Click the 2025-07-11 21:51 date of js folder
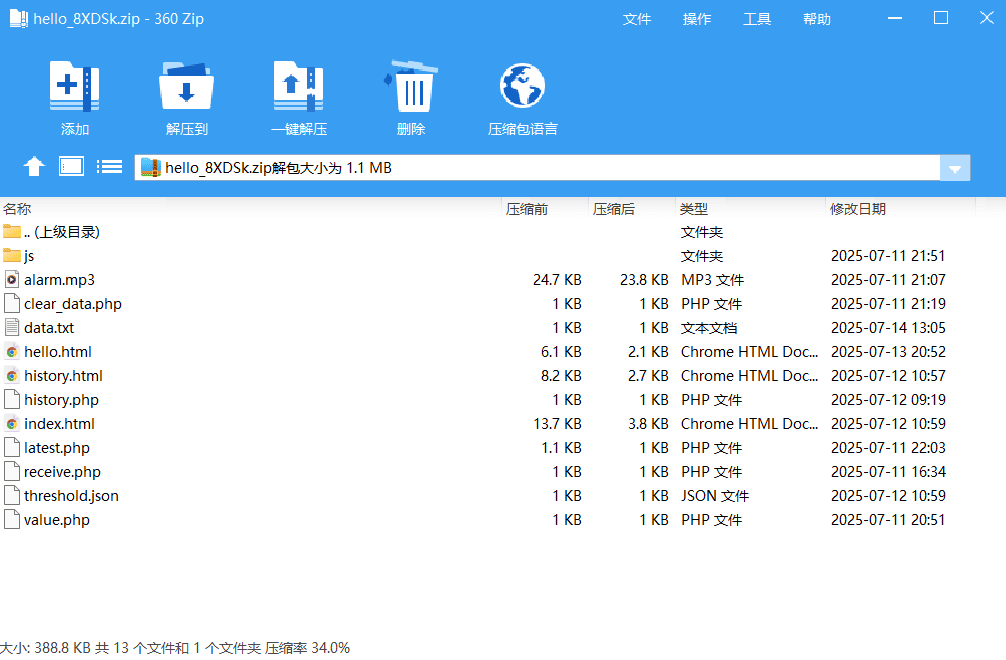The image size is (1006, 660). (888, 255)
